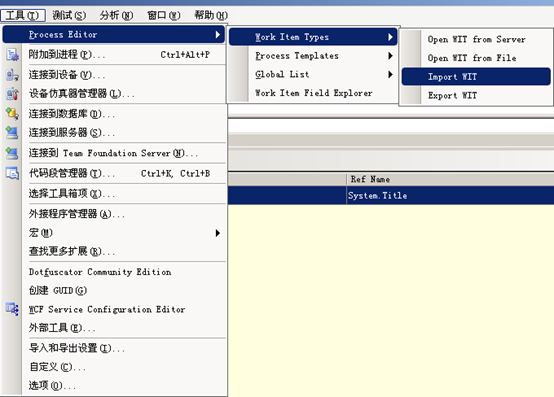Click the WCF Service Configuration Editor icon

12,309
